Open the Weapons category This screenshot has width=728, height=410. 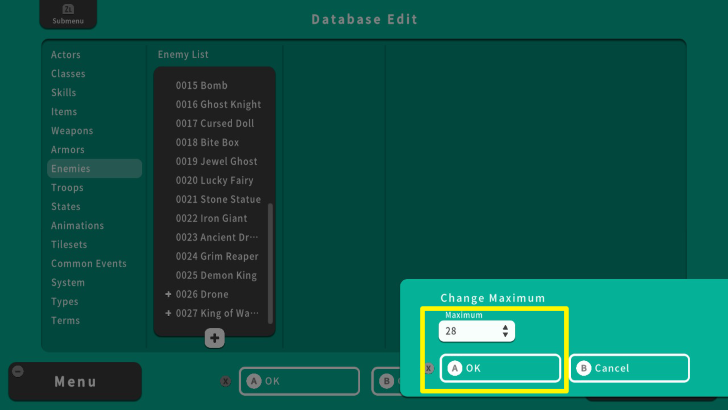[72, 131]
